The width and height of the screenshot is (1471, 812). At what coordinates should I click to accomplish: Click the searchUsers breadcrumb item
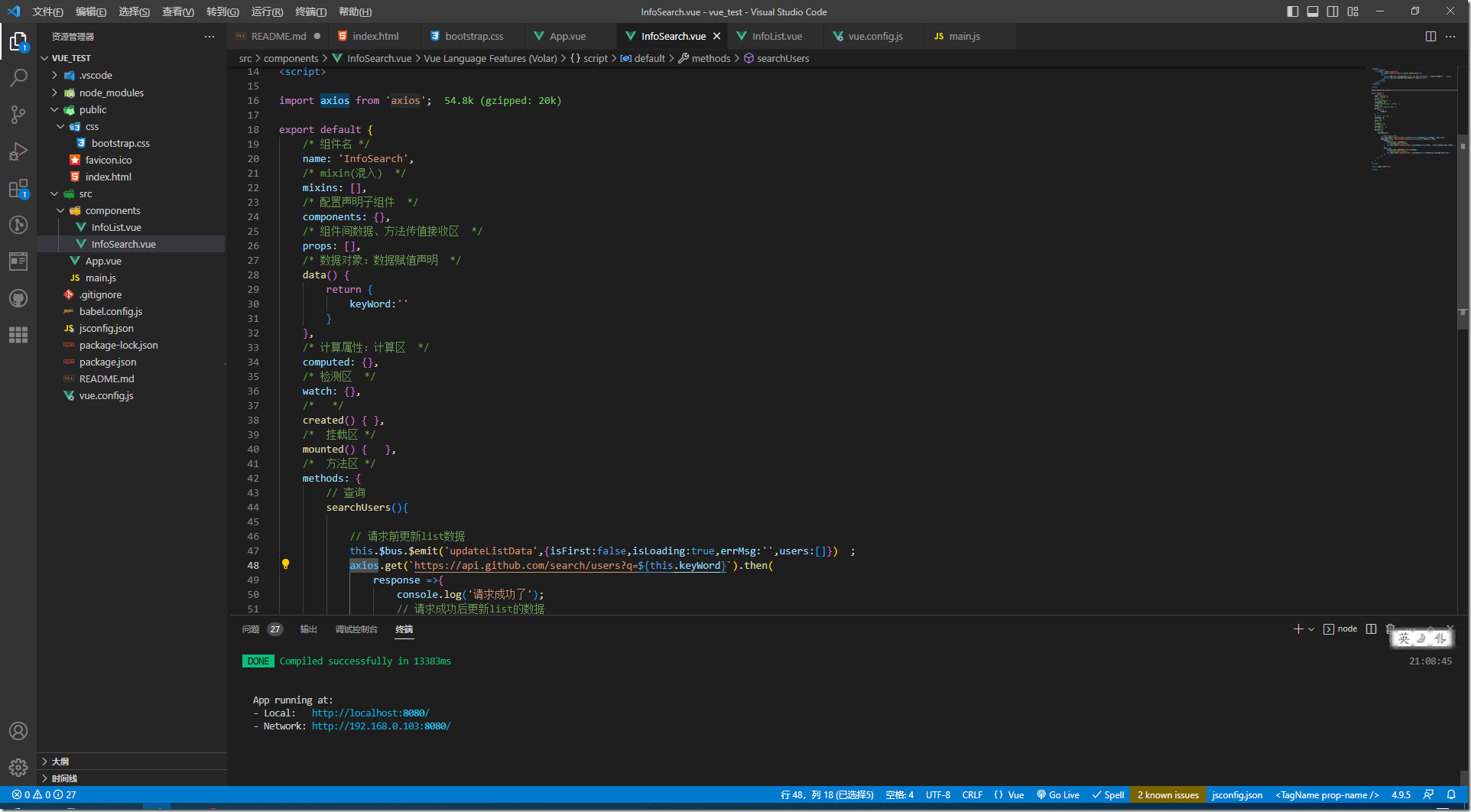click(777, 58)
